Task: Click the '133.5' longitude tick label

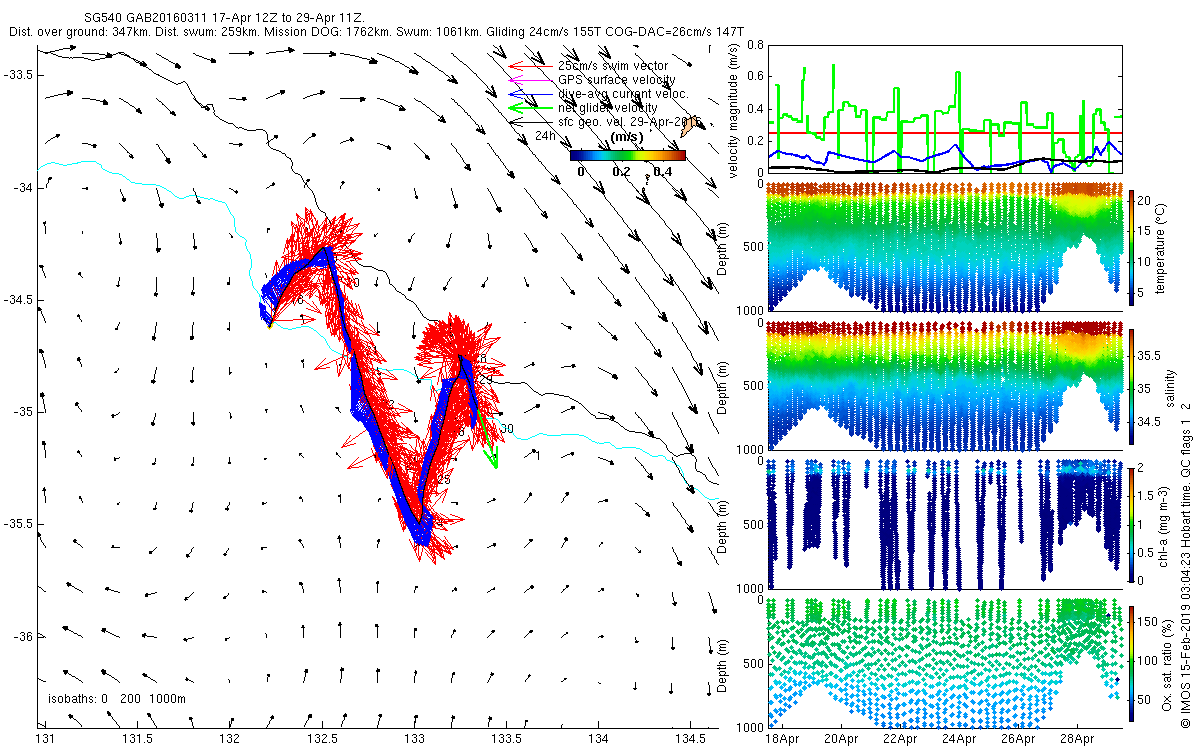Action: coord(506,738)
